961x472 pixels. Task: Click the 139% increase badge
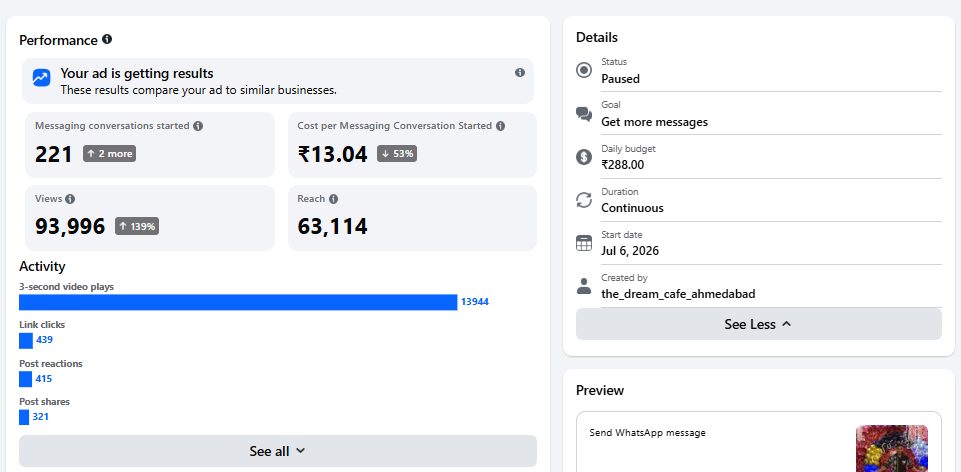pos(137,226)
